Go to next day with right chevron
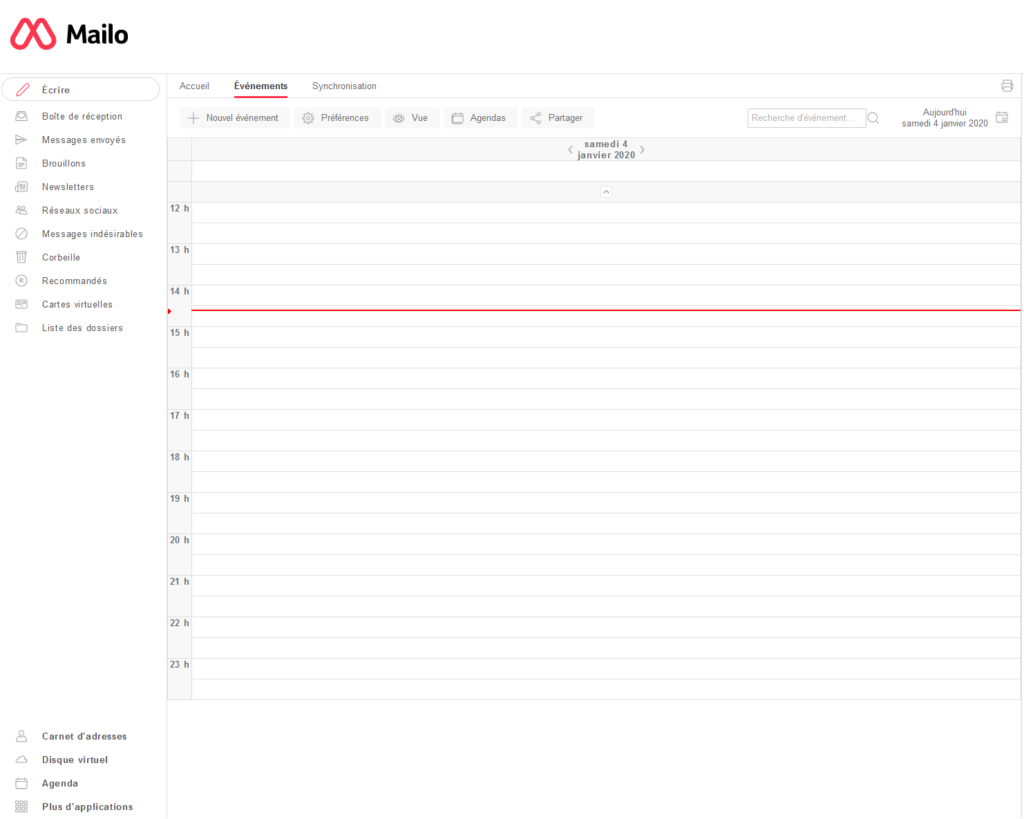 [643, 150]
